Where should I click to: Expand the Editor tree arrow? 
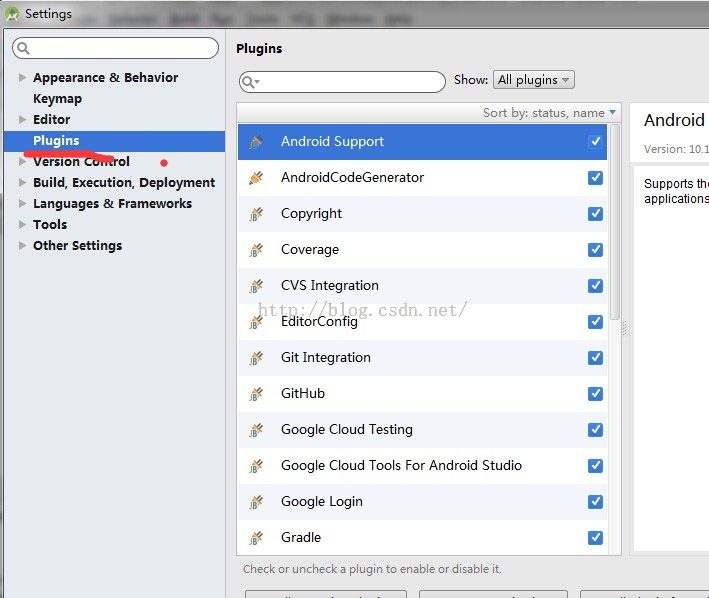click(x=22, y=119)
